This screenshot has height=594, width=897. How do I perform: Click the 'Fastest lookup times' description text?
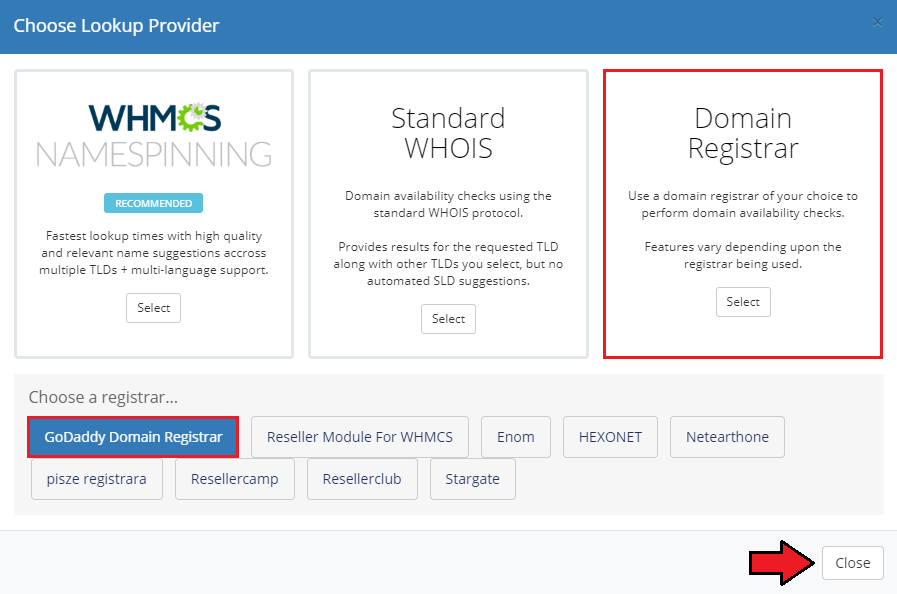point(153,253)
